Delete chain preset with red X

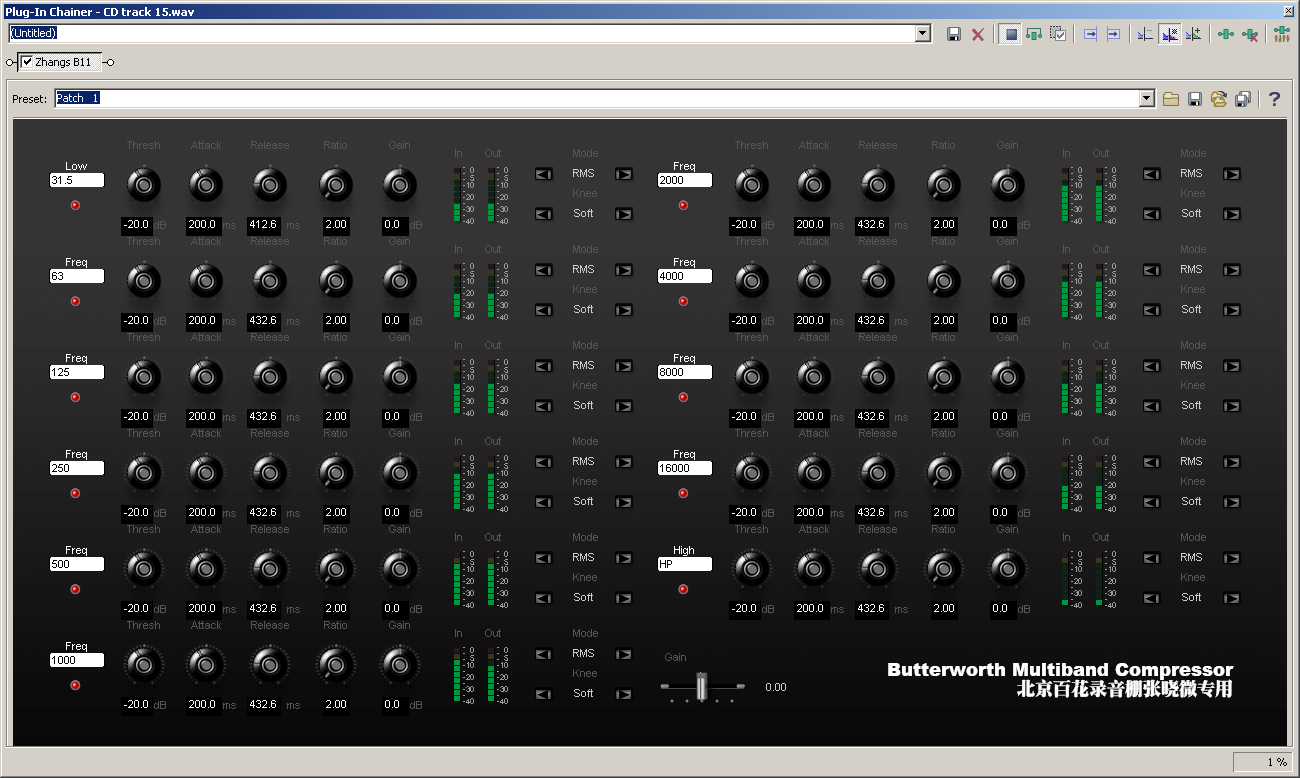tap(978, 34)
